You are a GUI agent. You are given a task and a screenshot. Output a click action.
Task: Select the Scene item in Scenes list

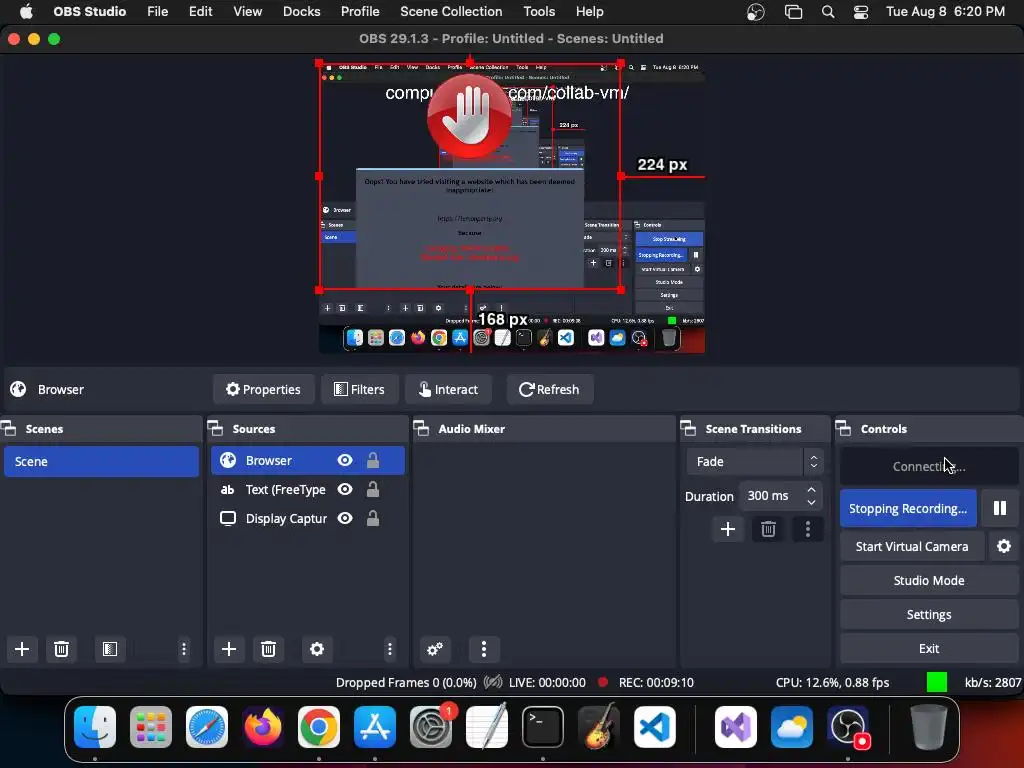point(101,461)
